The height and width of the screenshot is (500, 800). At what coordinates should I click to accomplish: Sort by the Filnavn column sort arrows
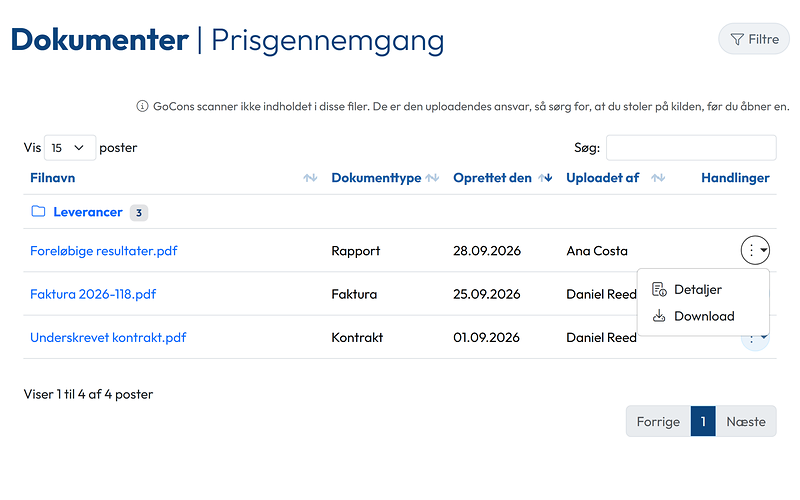coord(310,178)
